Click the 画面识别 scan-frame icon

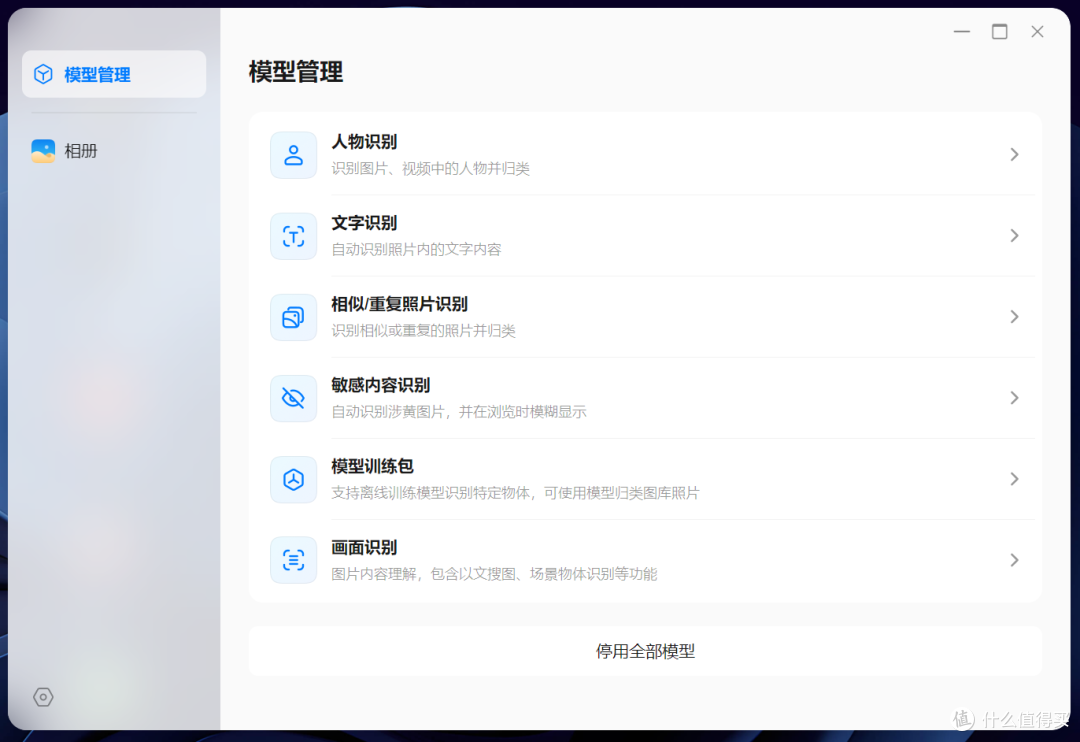click(293, 560)
